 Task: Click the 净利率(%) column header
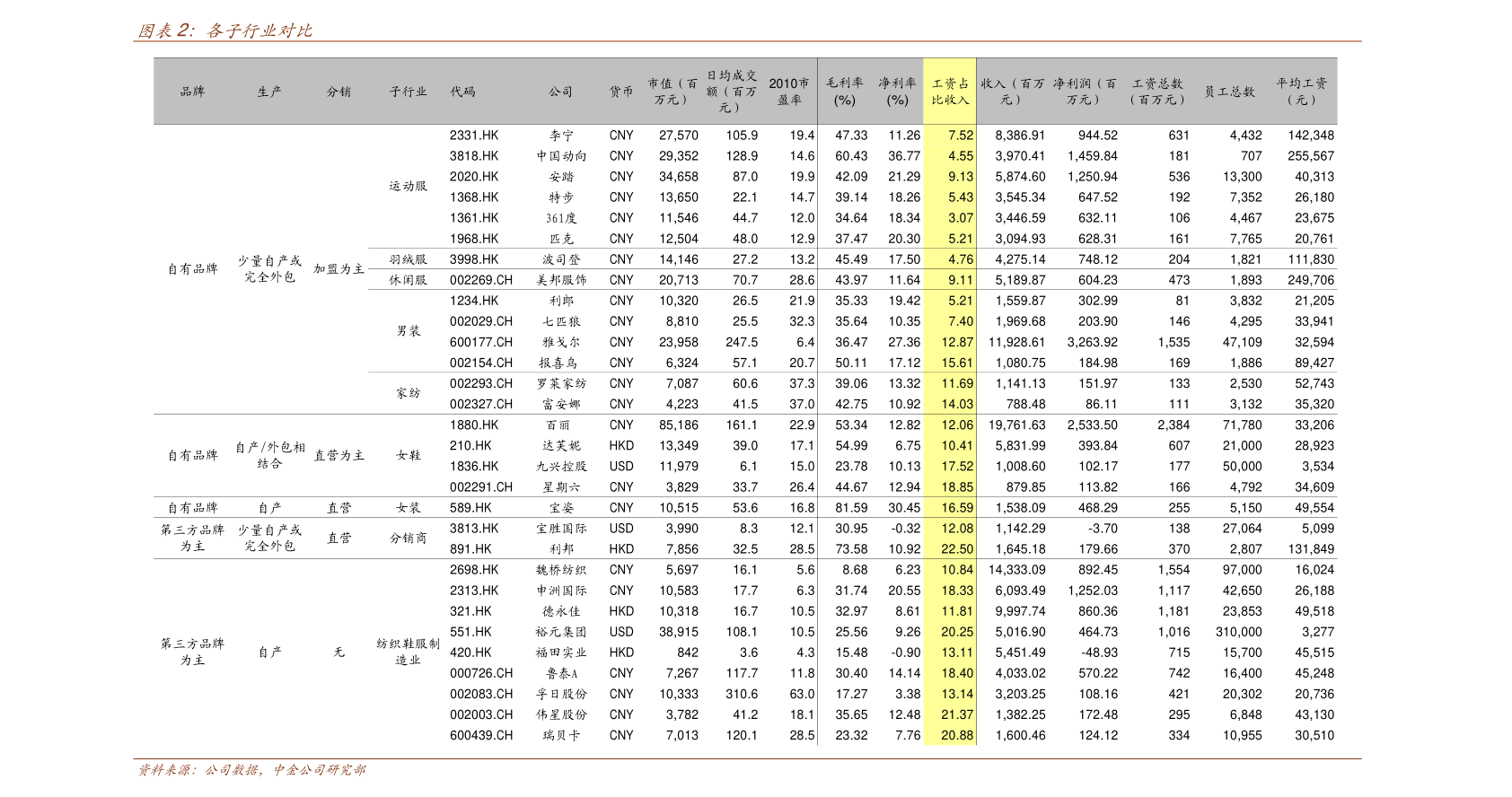pyautogui.click(x=897, y=92)
